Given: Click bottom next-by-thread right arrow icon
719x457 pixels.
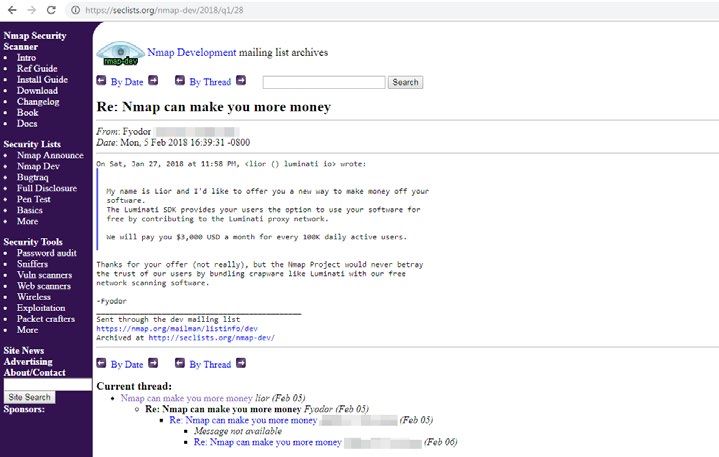Looking at the screenshot, I should tap(241, 363).
